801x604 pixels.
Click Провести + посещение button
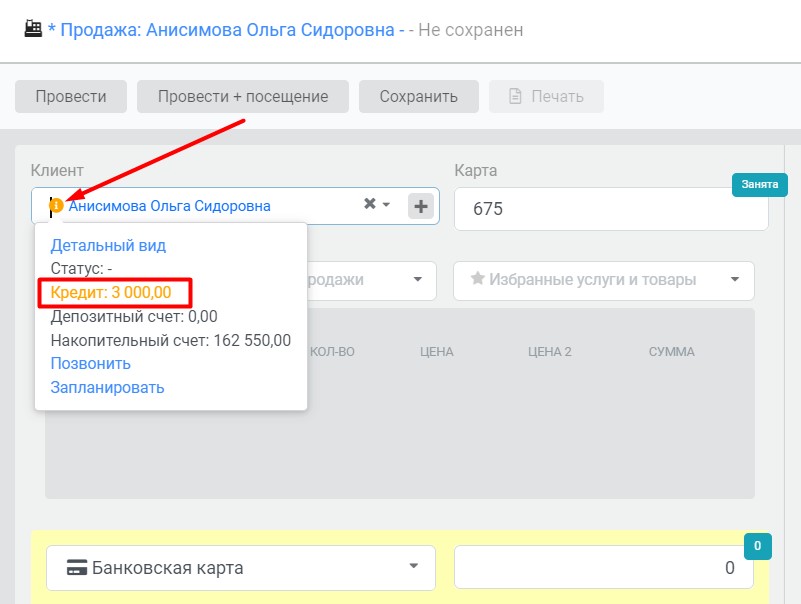point(243,97)
